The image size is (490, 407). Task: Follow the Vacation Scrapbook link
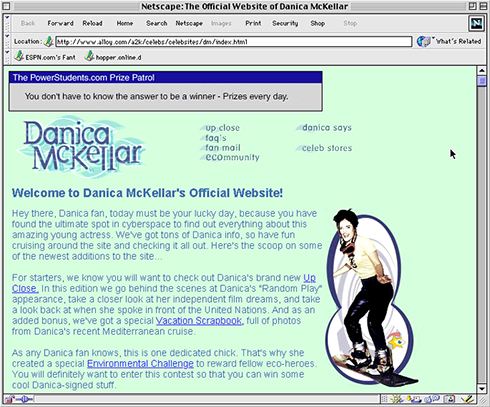point(200,321)
